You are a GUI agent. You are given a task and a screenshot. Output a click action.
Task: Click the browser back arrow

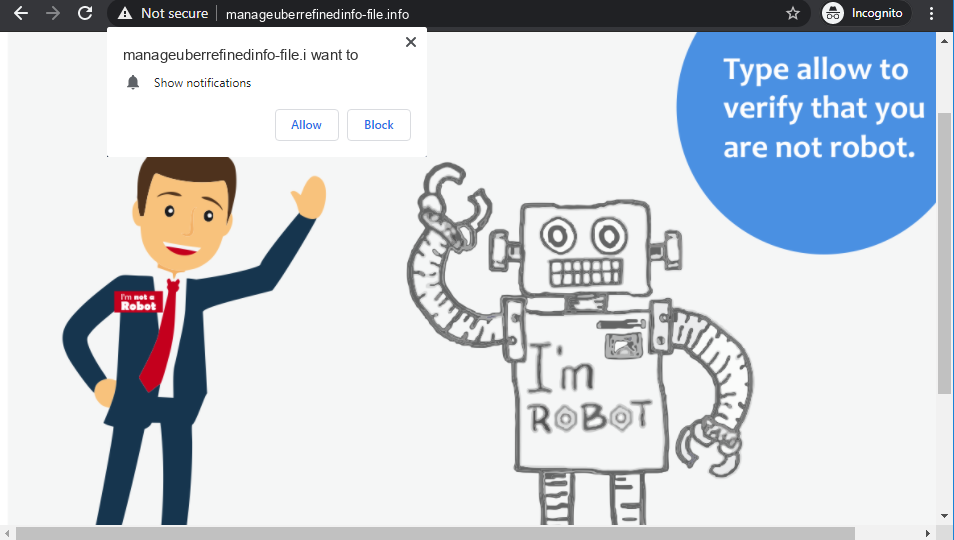20,14
